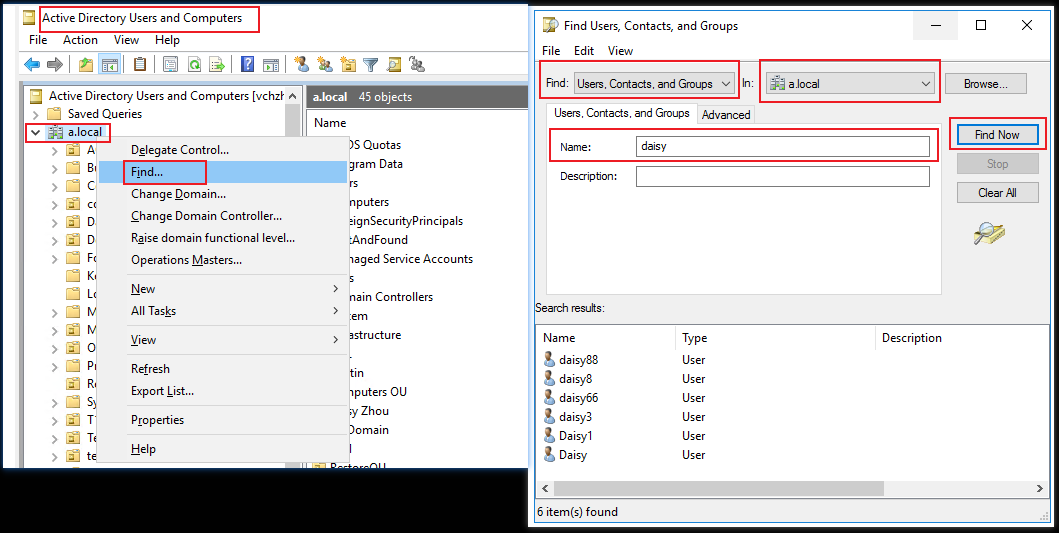Expand the 'Fo' folder under a.local
1059x533 pixels.
[55, 257]
